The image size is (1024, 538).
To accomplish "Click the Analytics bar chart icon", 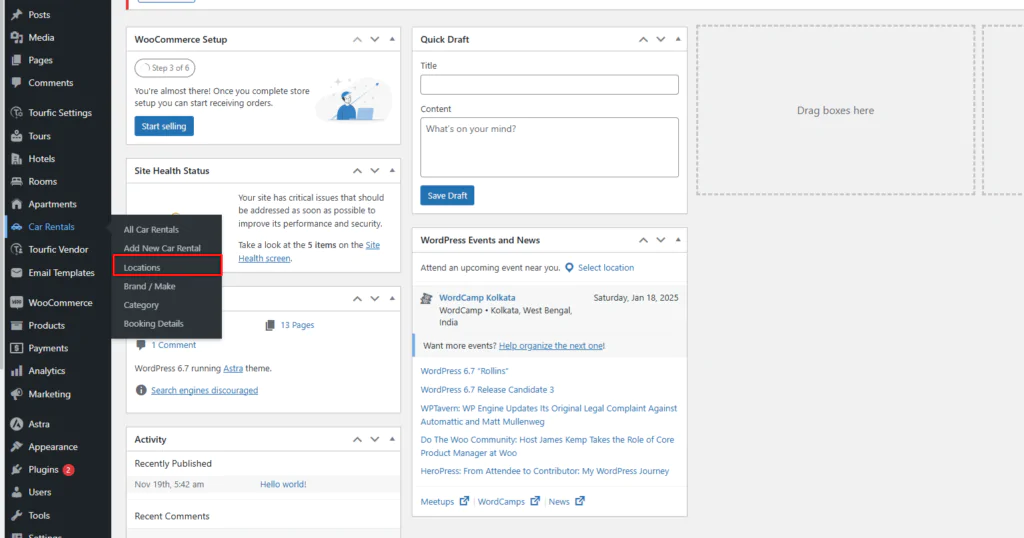I will coord(17,371).
